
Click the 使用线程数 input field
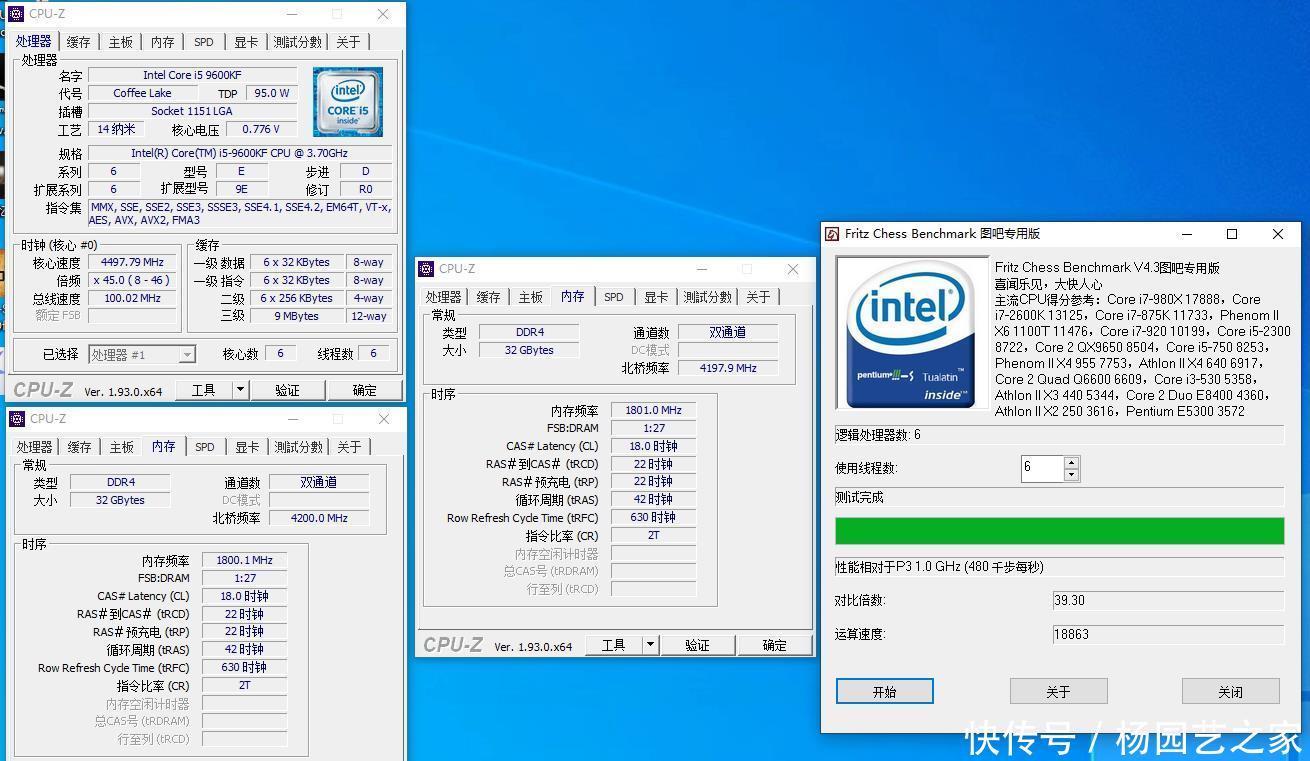point(1041,468)
